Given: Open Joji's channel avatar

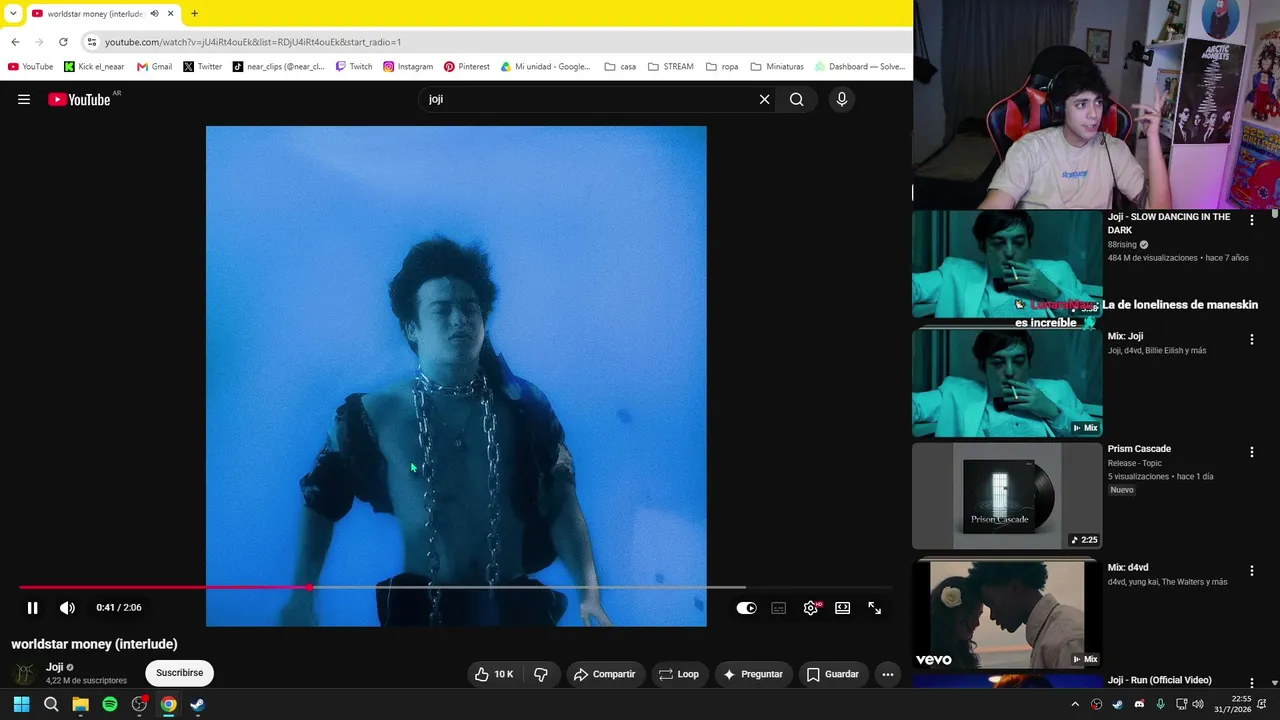Looking at the screenshot, I should [x=24, y=673].
